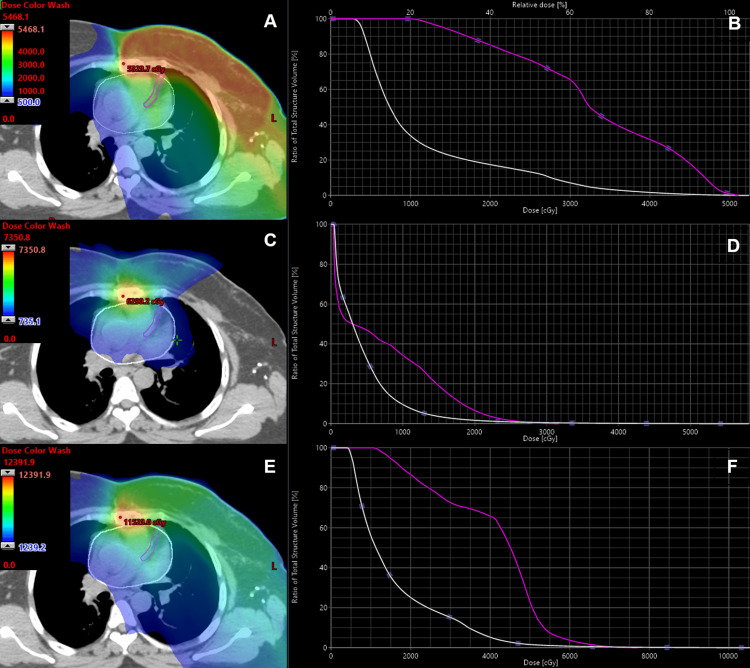Select the 1239.2 minimum dose value
This screenshot has height=668, width=750.
[x=32, y=548]
